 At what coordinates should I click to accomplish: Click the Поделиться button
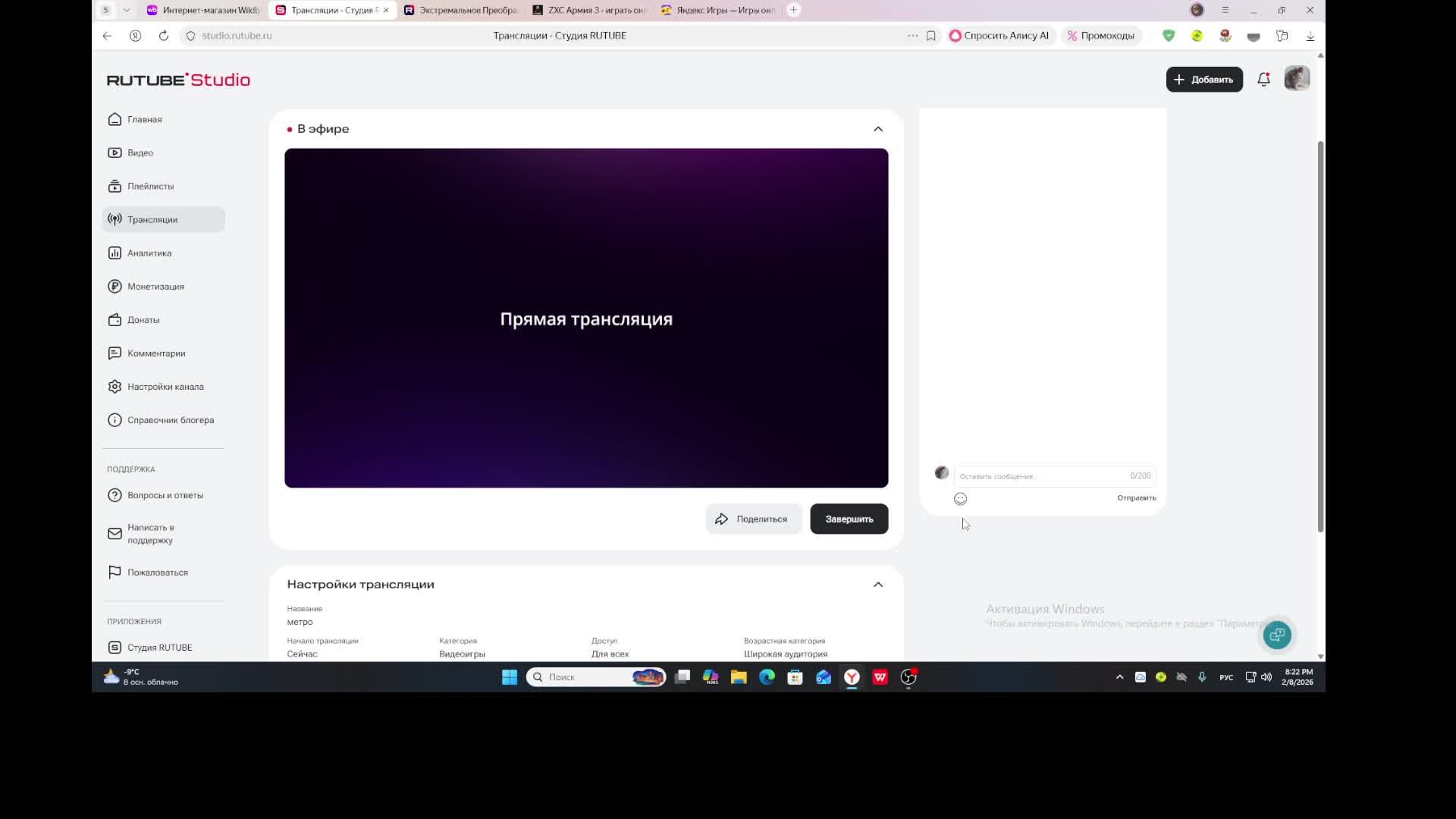pos(753,519)
